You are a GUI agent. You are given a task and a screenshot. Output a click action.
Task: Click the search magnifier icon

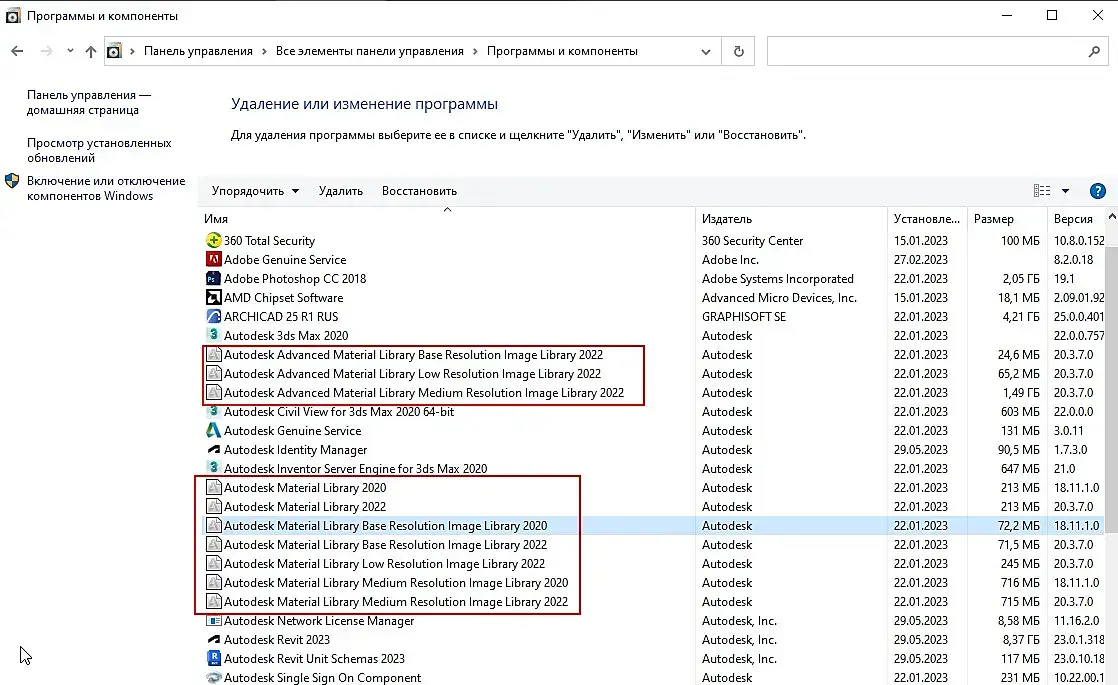(1094, 51)
